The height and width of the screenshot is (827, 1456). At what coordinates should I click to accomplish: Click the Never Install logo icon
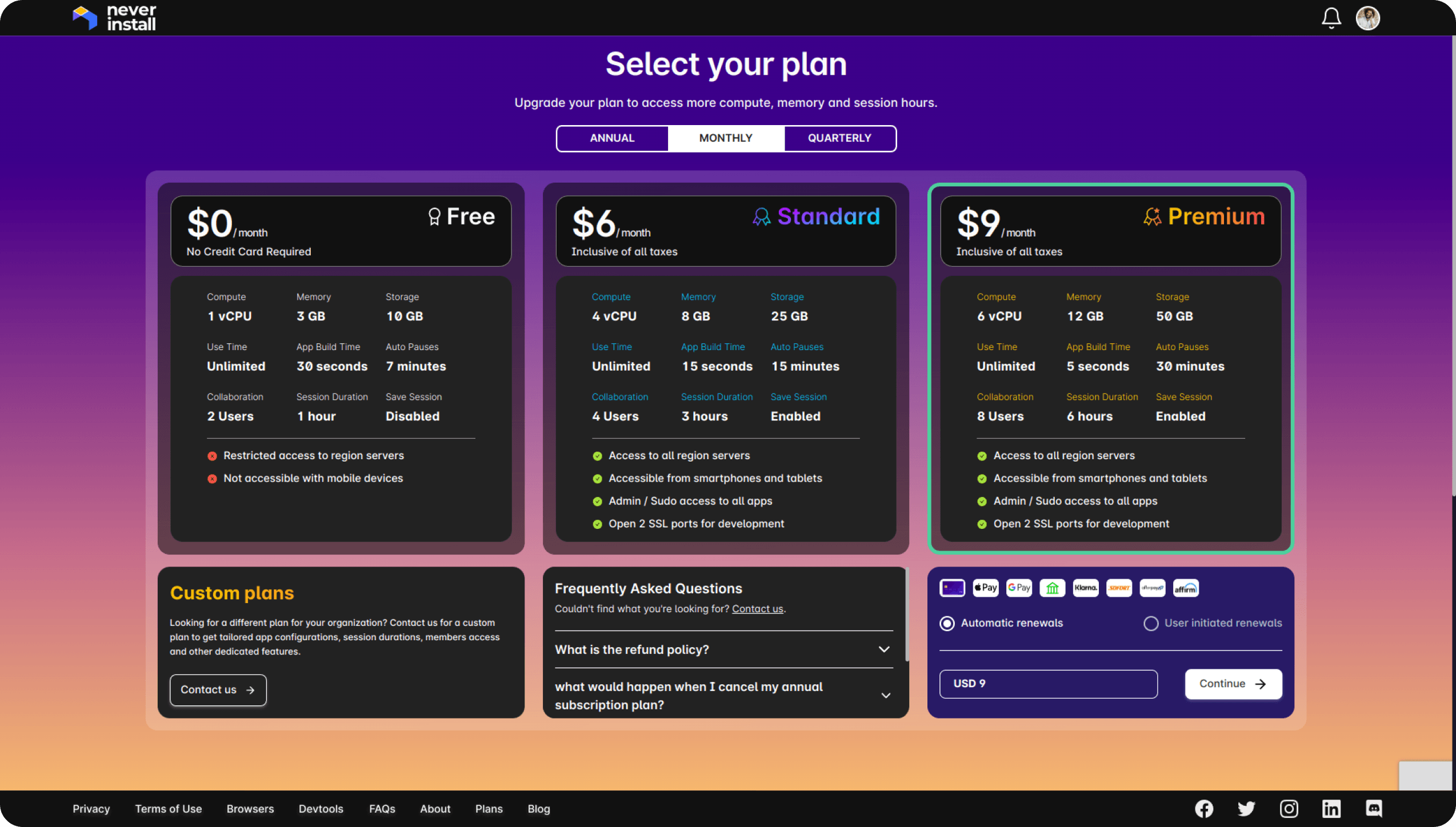[84, 17]
